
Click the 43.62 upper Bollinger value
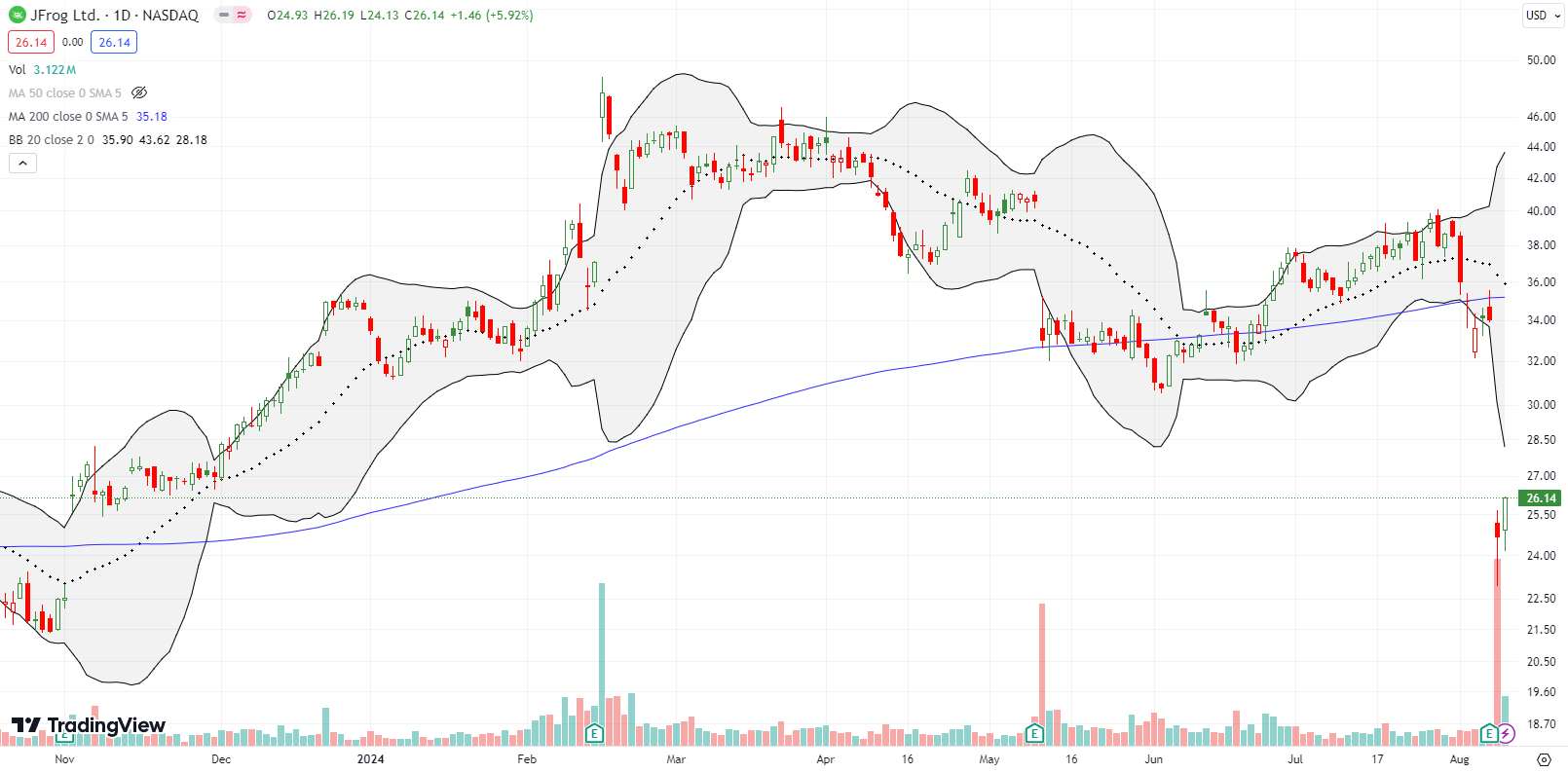tap(154, 139)
